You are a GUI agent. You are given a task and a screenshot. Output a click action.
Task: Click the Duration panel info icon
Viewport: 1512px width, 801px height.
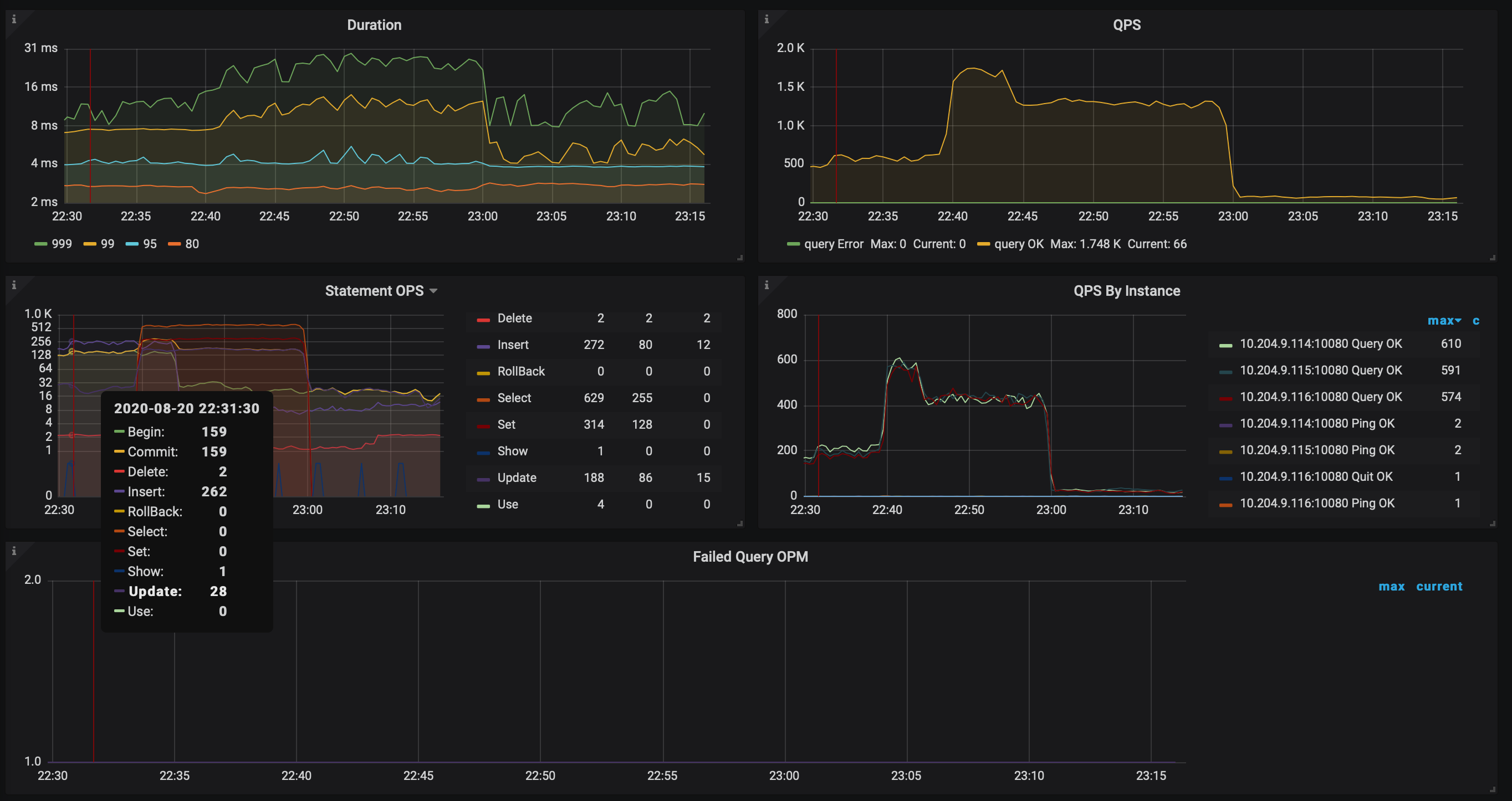click(x=14, y=19)
